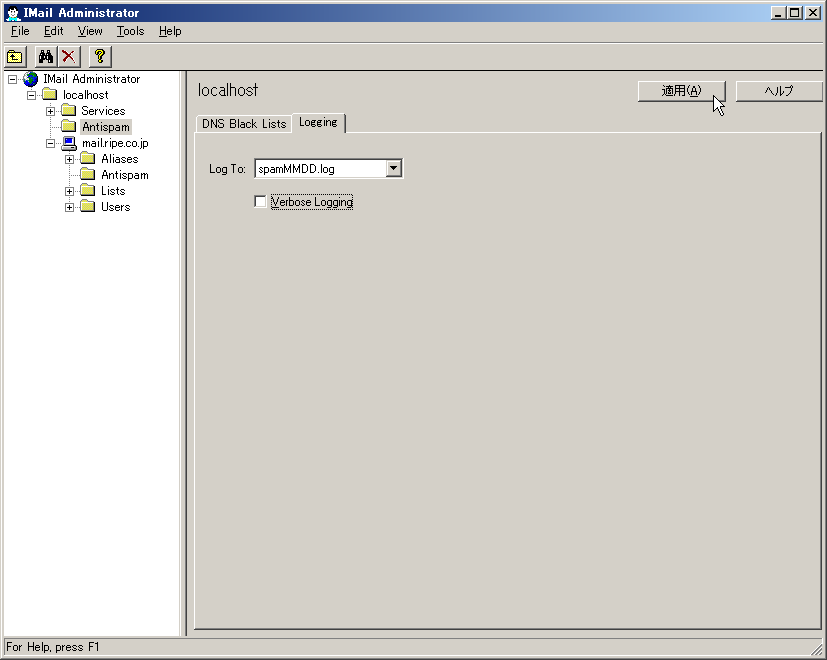Switch to the DNS Black Lists tab
Viewport: 827px width, 660px height.
244,124
